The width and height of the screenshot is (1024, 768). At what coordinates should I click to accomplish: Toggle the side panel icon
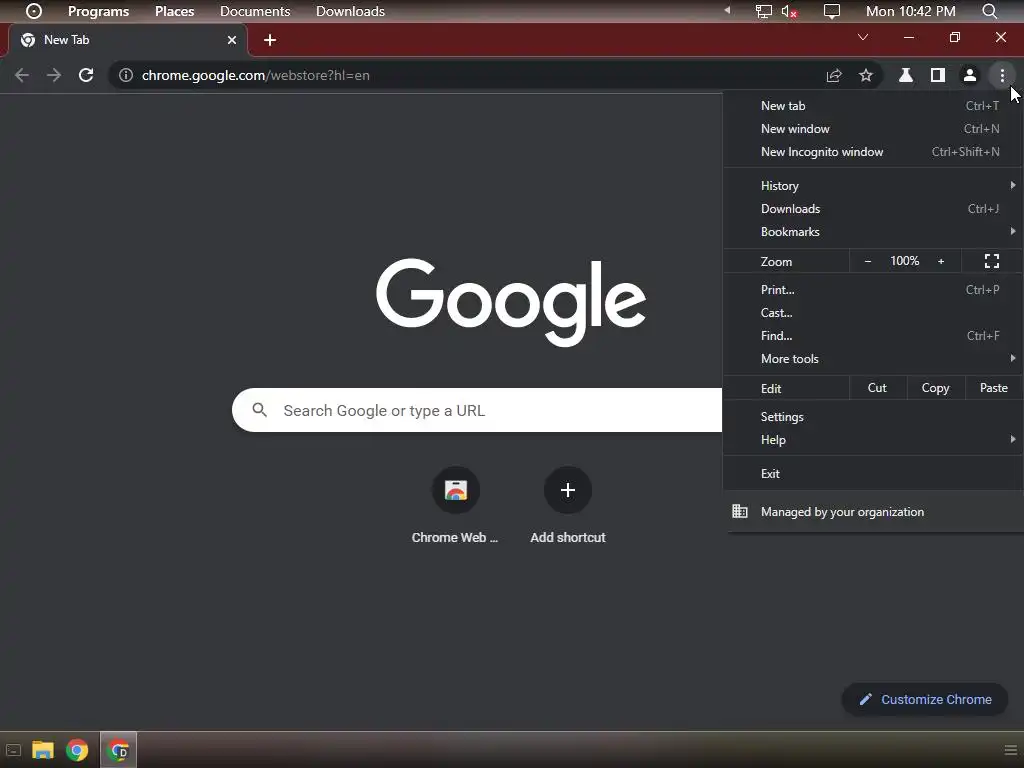coord(938,75)
